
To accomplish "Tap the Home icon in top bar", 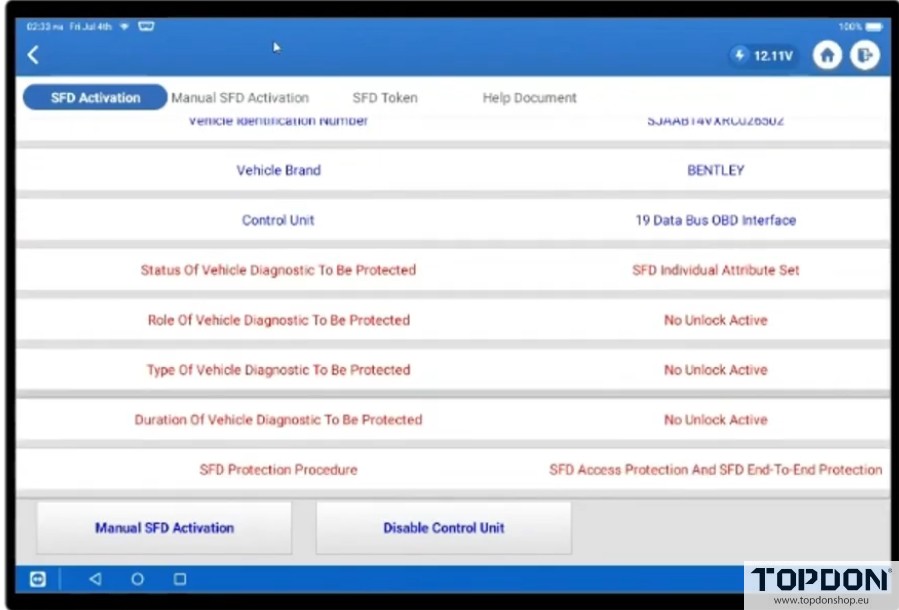I will point(828,55).
